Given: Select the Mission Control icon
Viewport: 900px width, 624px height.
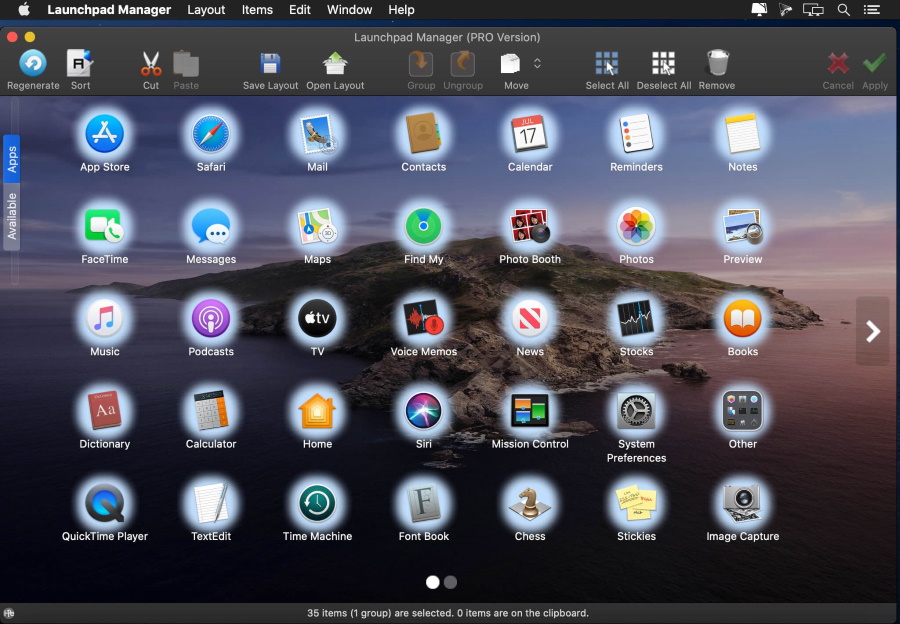Looking at the screenshot, I should coord(530,411).
